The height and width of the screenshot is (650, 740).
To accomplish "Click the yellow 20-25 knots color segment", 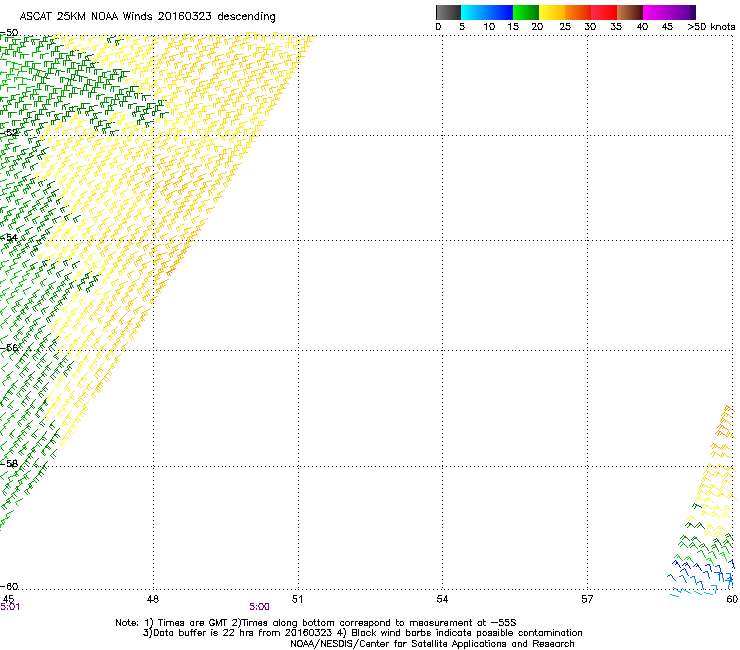I will [552, 12].
